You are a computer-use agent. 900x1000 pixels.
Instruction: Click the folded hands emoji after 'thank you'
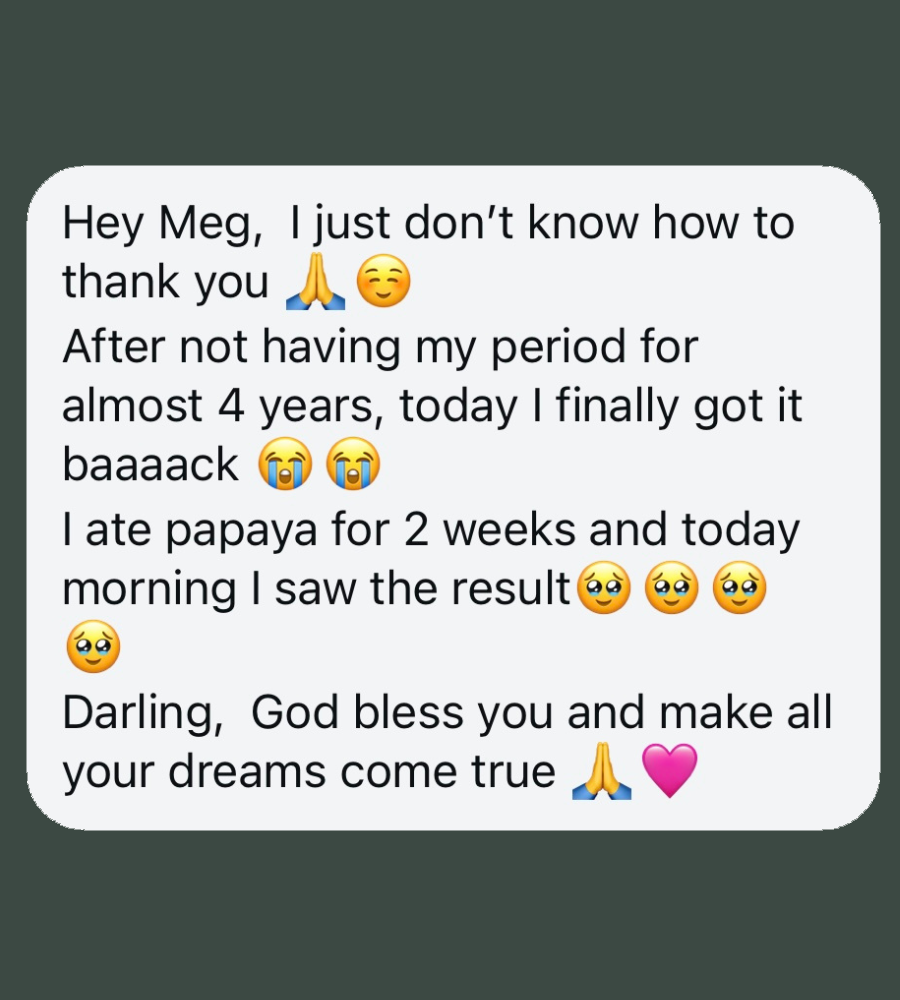(x=315, y=281)
